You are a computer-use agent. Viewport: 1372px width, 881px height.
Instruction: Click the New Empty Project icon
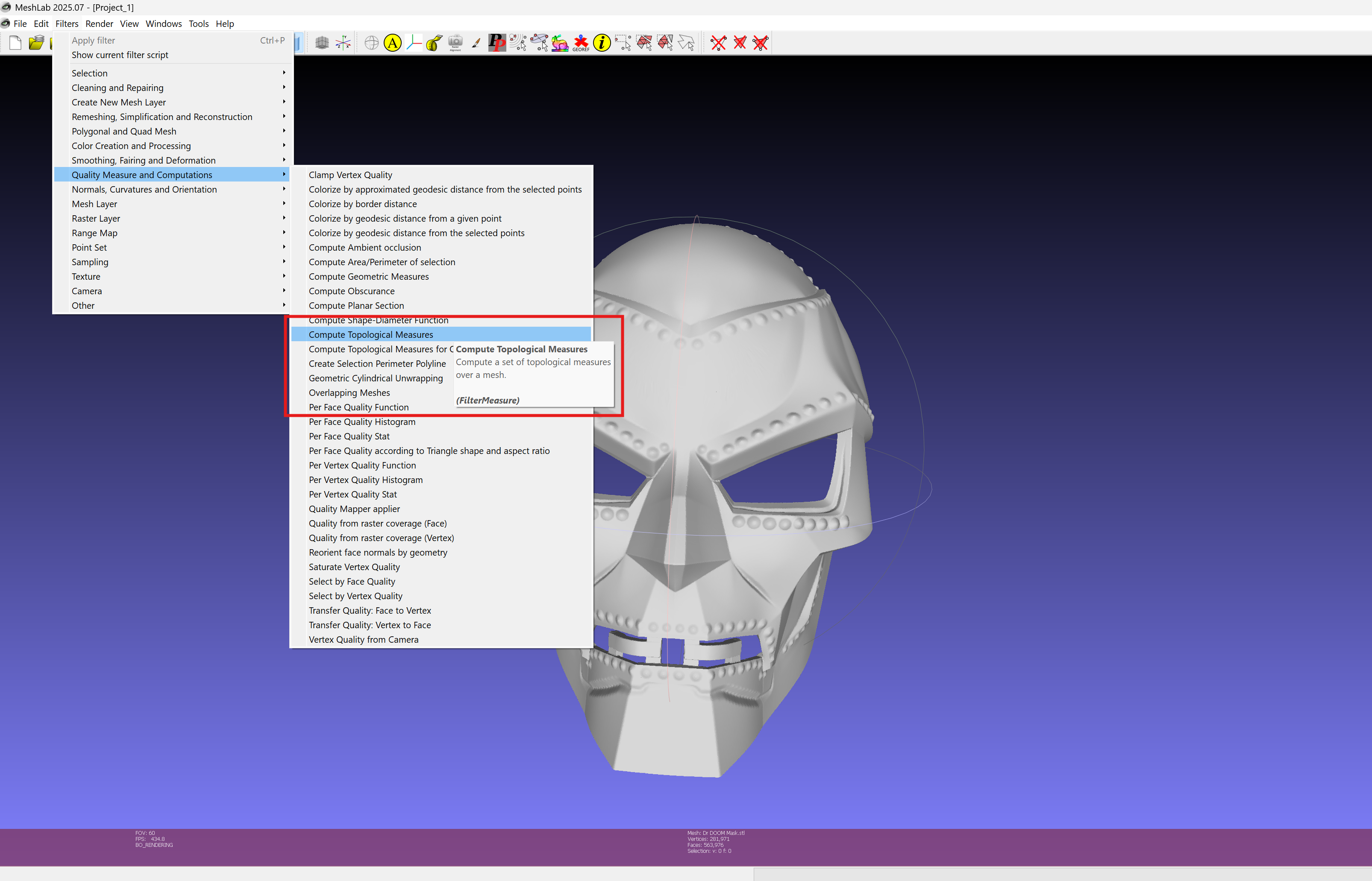point(15,43)
